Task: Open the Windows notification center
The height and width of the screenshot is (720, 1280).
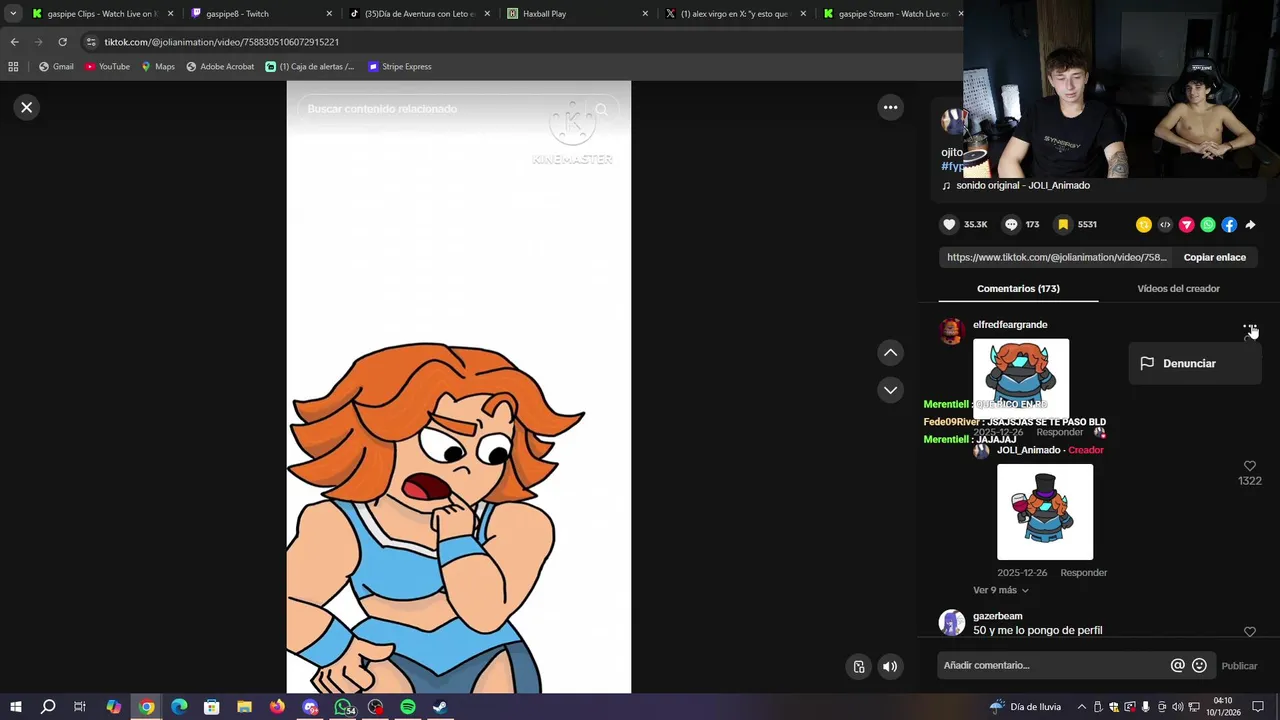Action: tap(1258, 707)
